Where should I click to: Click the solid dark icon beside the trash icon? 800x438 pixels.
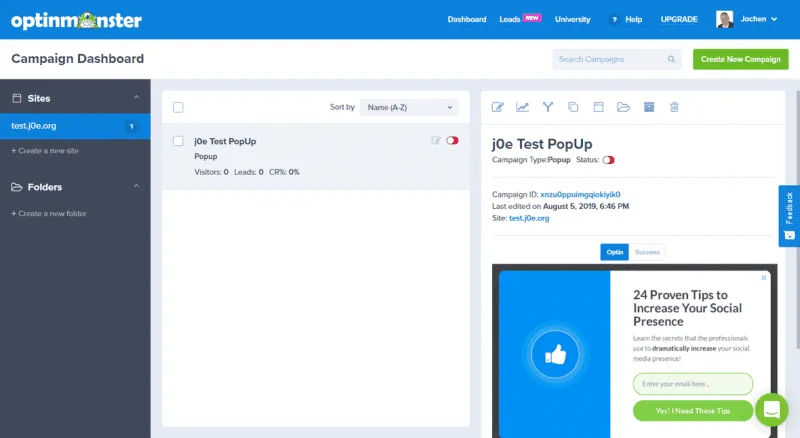point(649,107)
